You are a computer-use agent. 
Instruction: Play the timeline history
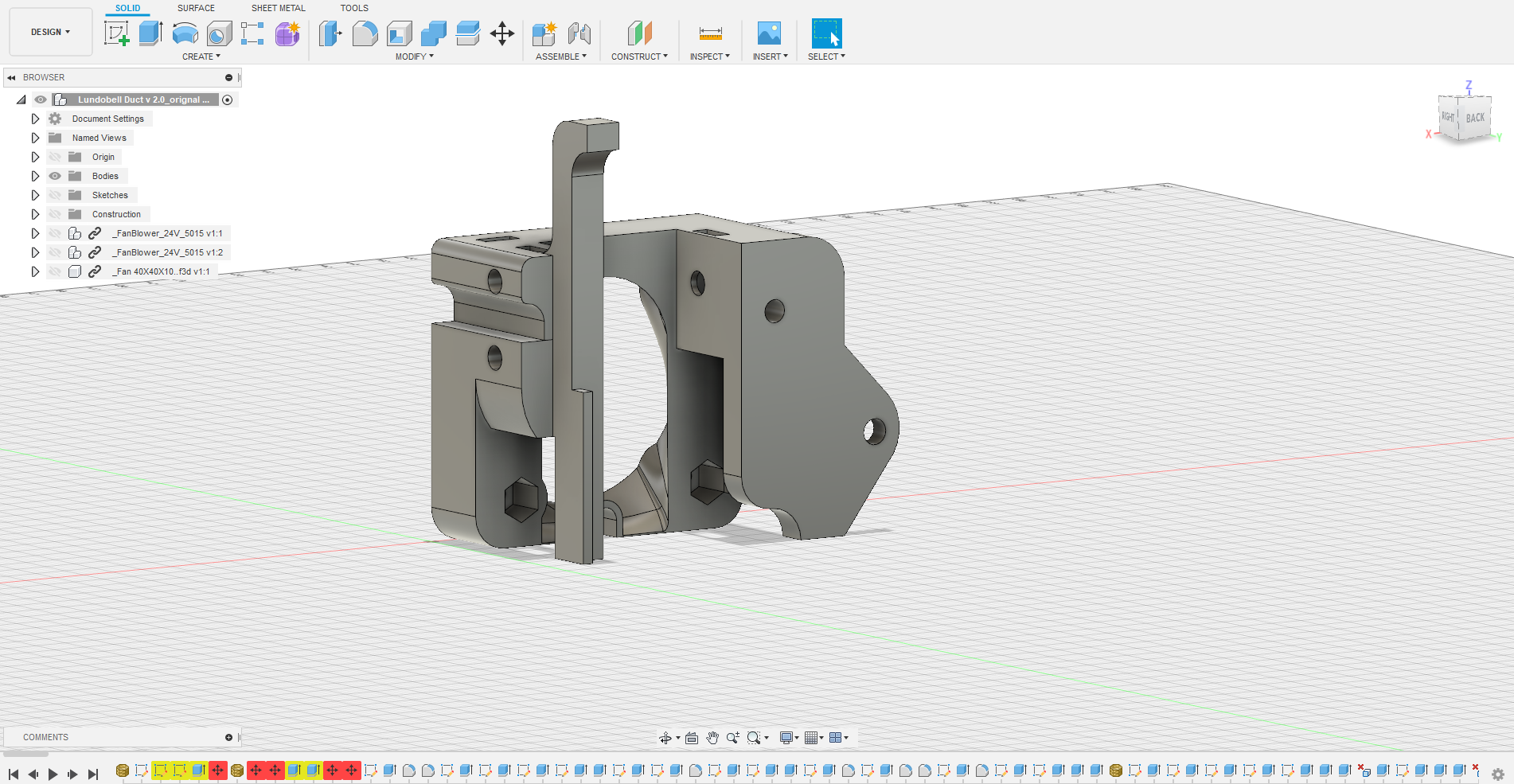click(53, 774)
